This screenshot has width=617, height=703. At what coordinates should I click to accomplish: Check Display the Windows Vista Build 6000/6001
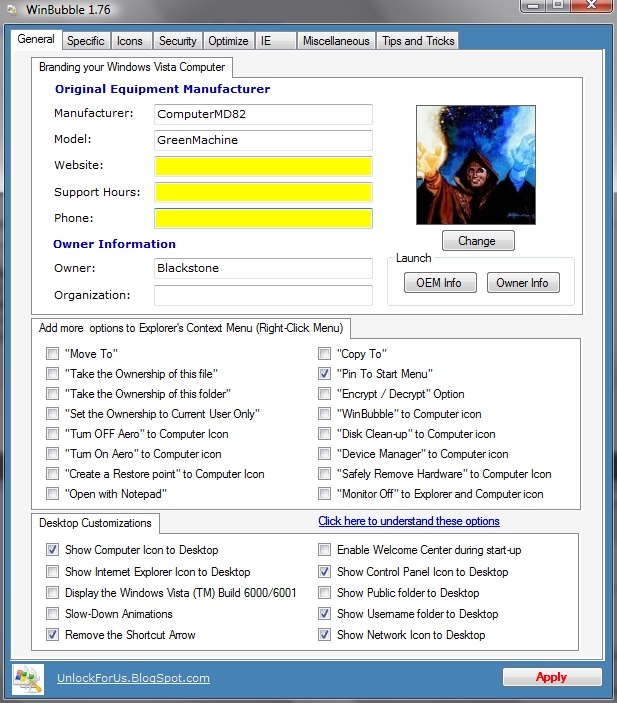[x=52, y=593]
